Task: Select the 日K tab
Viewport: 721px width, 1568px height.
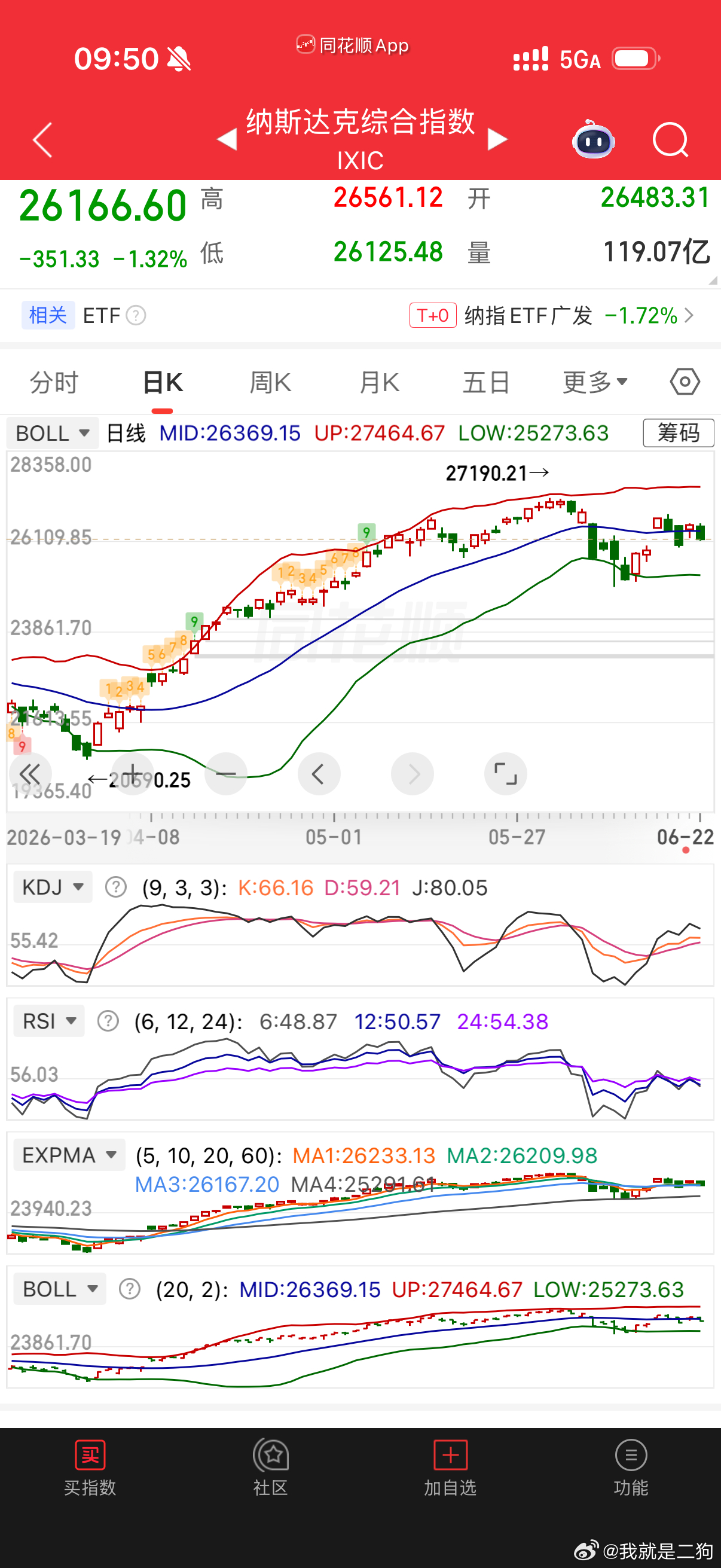Action: point(163,382)
